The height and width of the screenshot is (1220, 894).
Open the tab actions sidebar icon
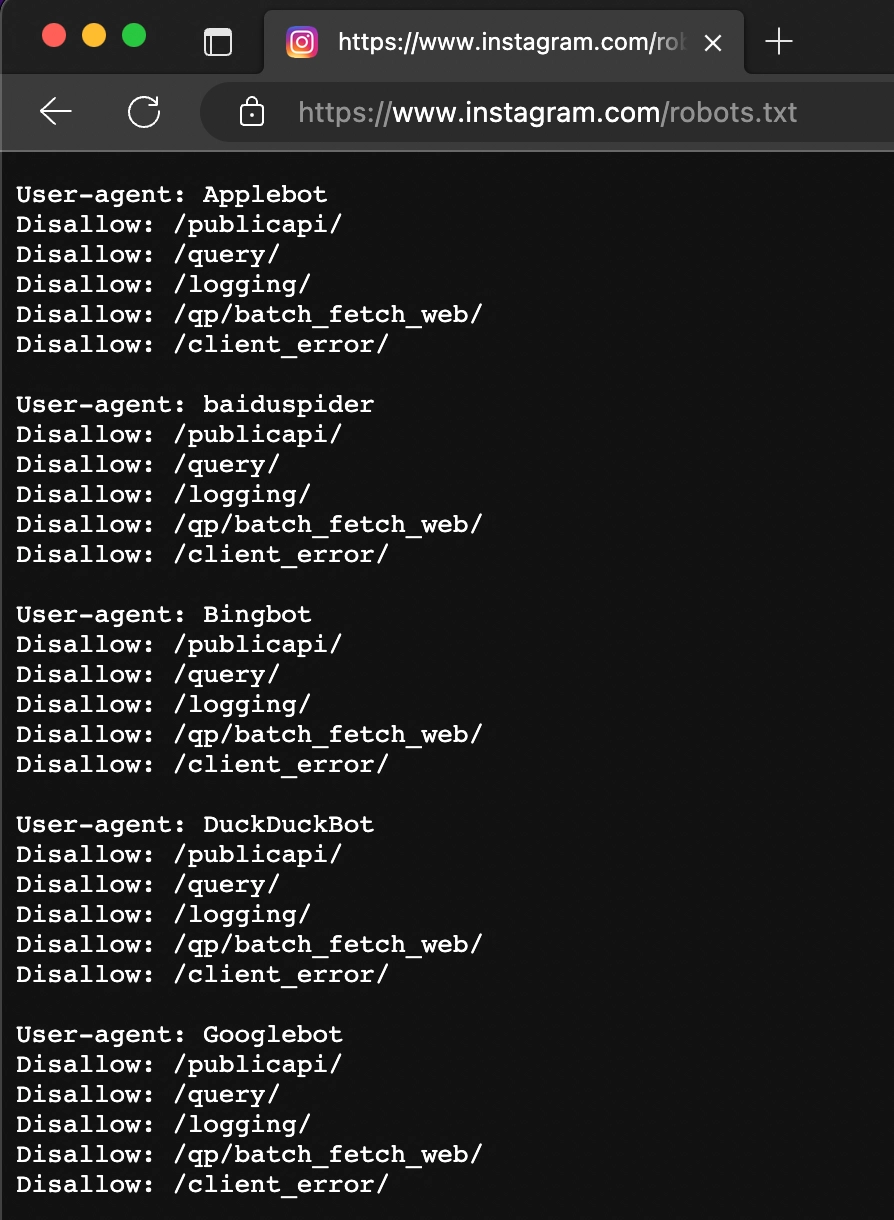click(217, 41)
